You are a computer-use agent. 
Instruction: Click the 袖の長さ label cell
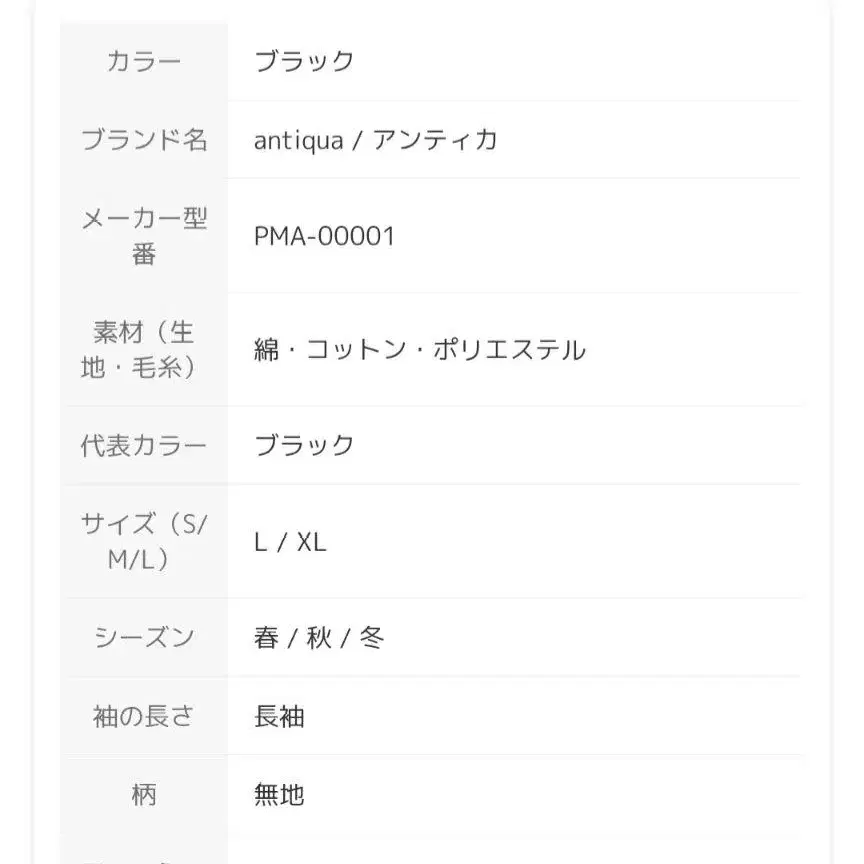pos(144,716)
